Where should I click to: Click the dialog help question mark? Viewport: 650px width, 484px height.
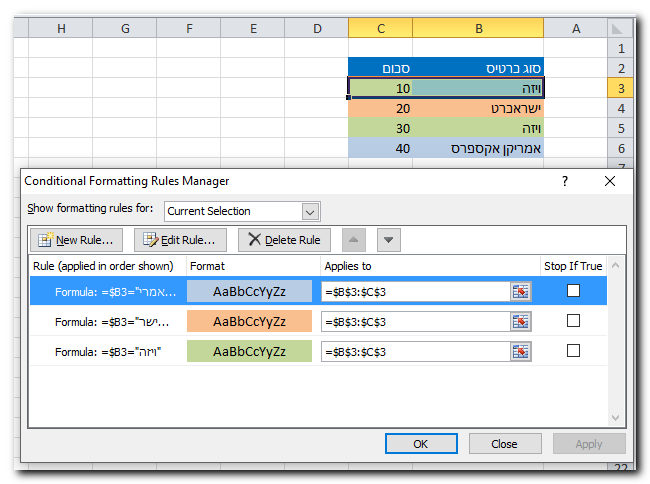[565, 181]
